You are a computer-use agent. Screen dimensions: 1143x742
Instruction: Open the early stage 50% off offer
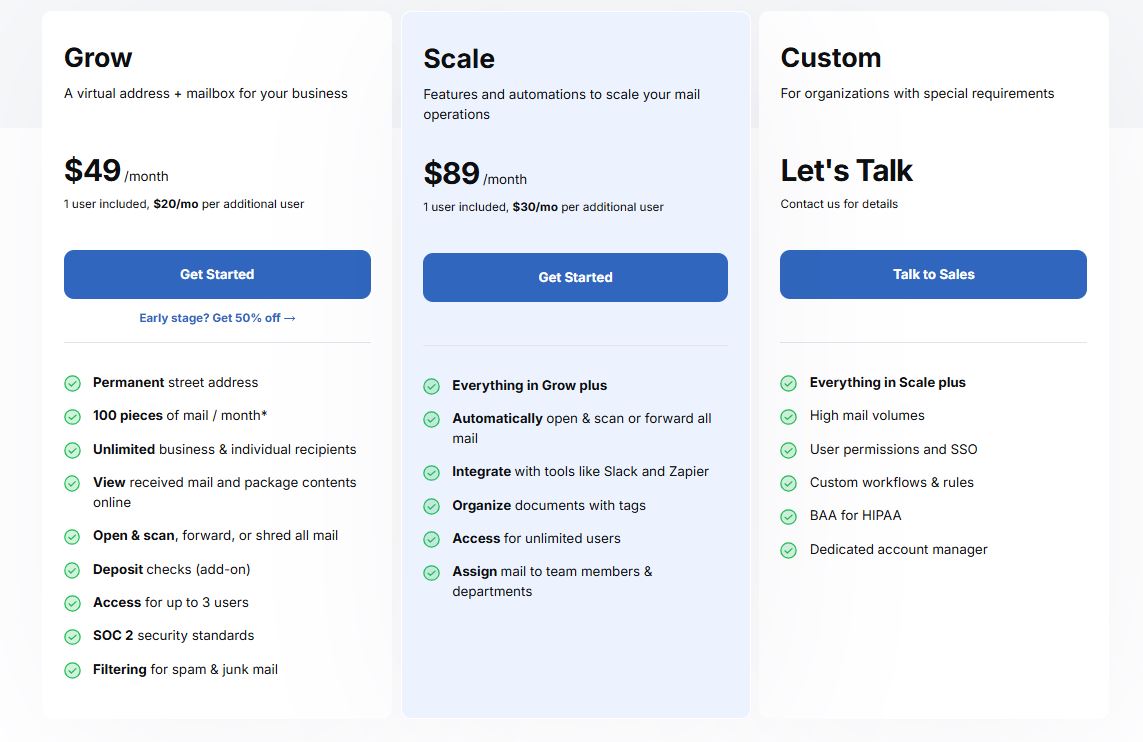coord(216,317)
